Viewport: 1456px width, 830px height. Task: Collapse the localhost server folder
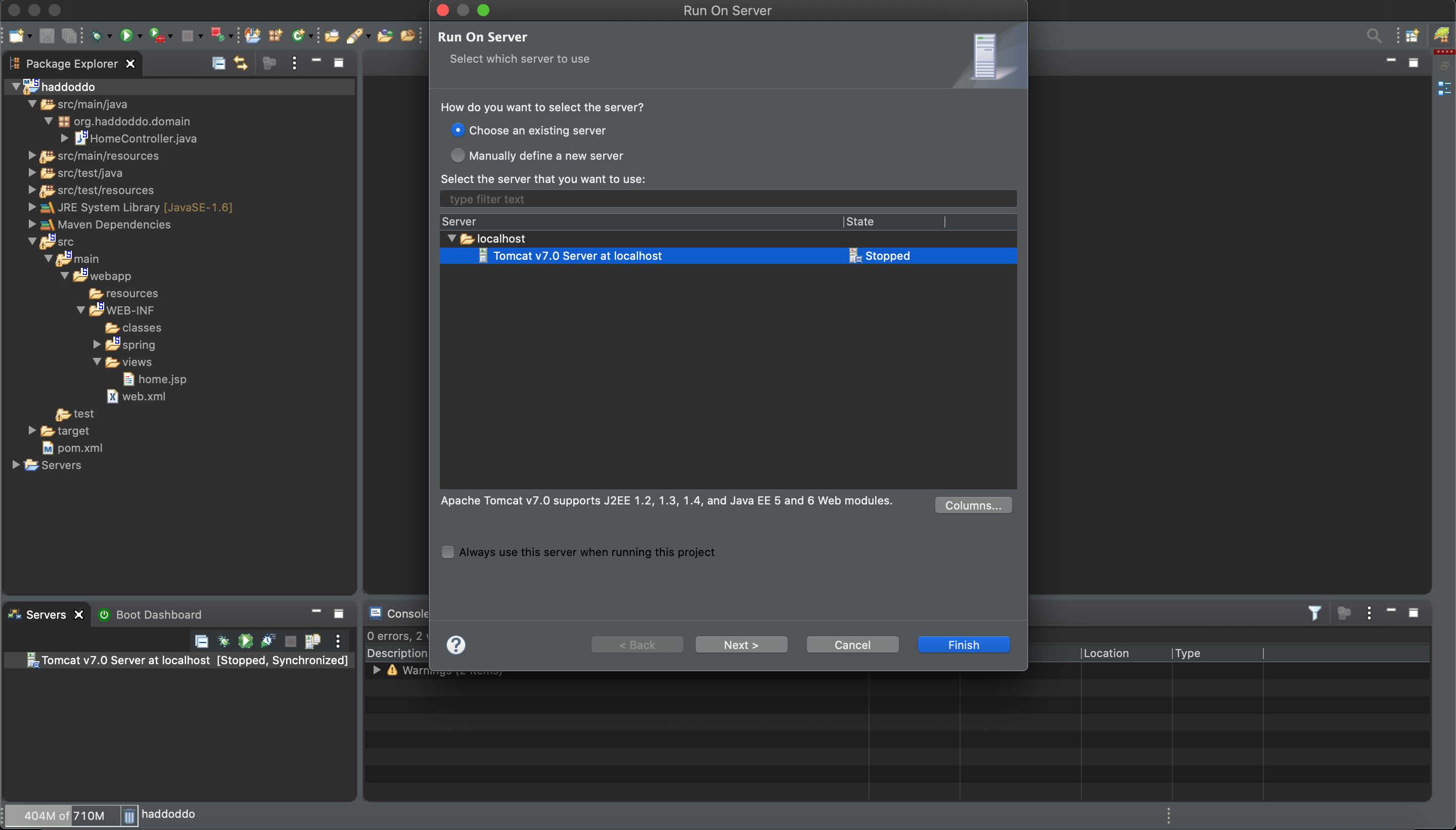(x=452, y=238)
